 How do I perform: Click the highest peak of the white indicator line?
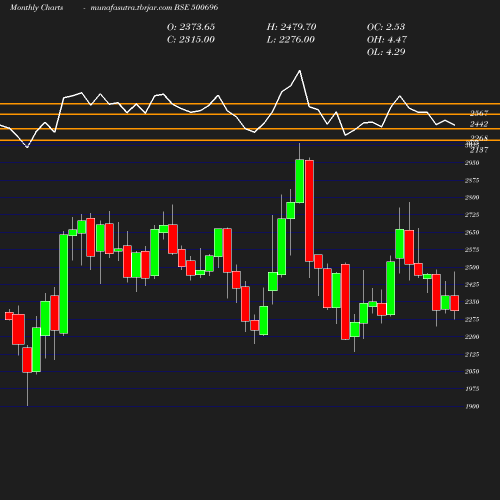[x=300, y=71]
